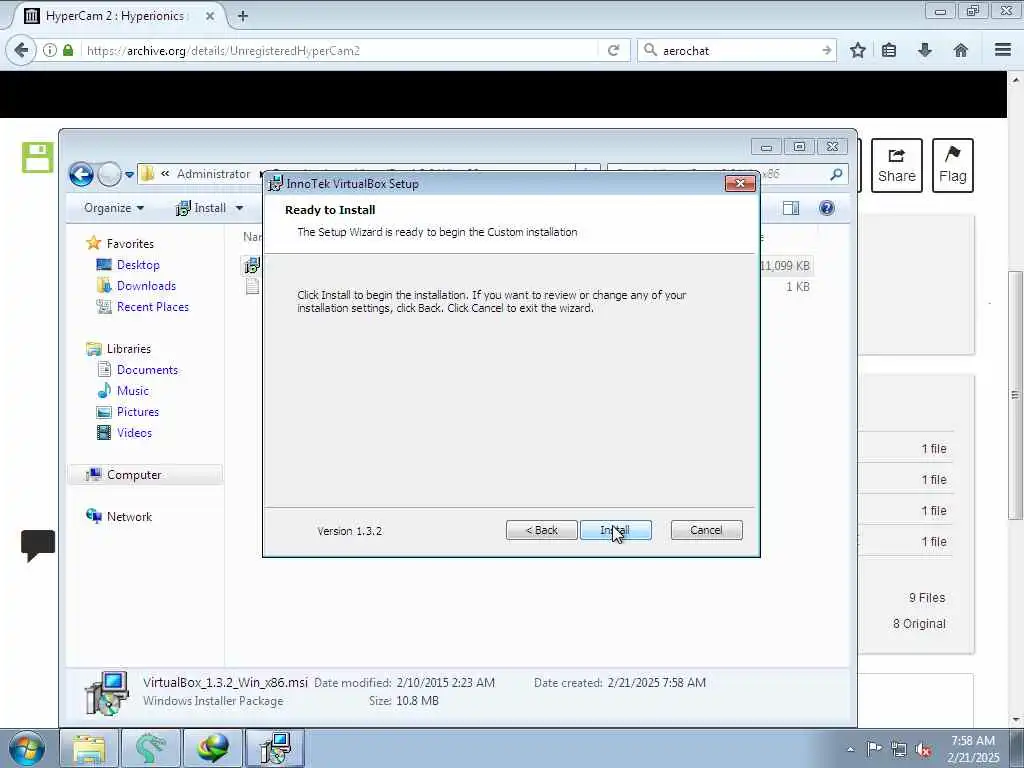Click the 8 Original link on archive page
1024x768 pixels.
(919, 624)
